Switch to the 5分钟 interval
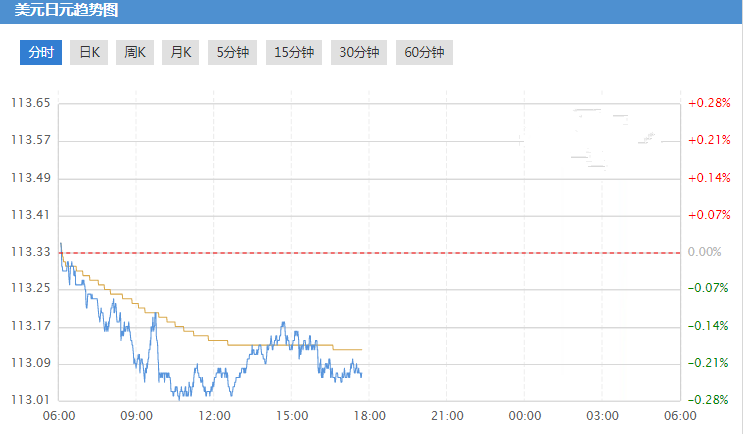744x434 pixels. [x=233, y=53]
